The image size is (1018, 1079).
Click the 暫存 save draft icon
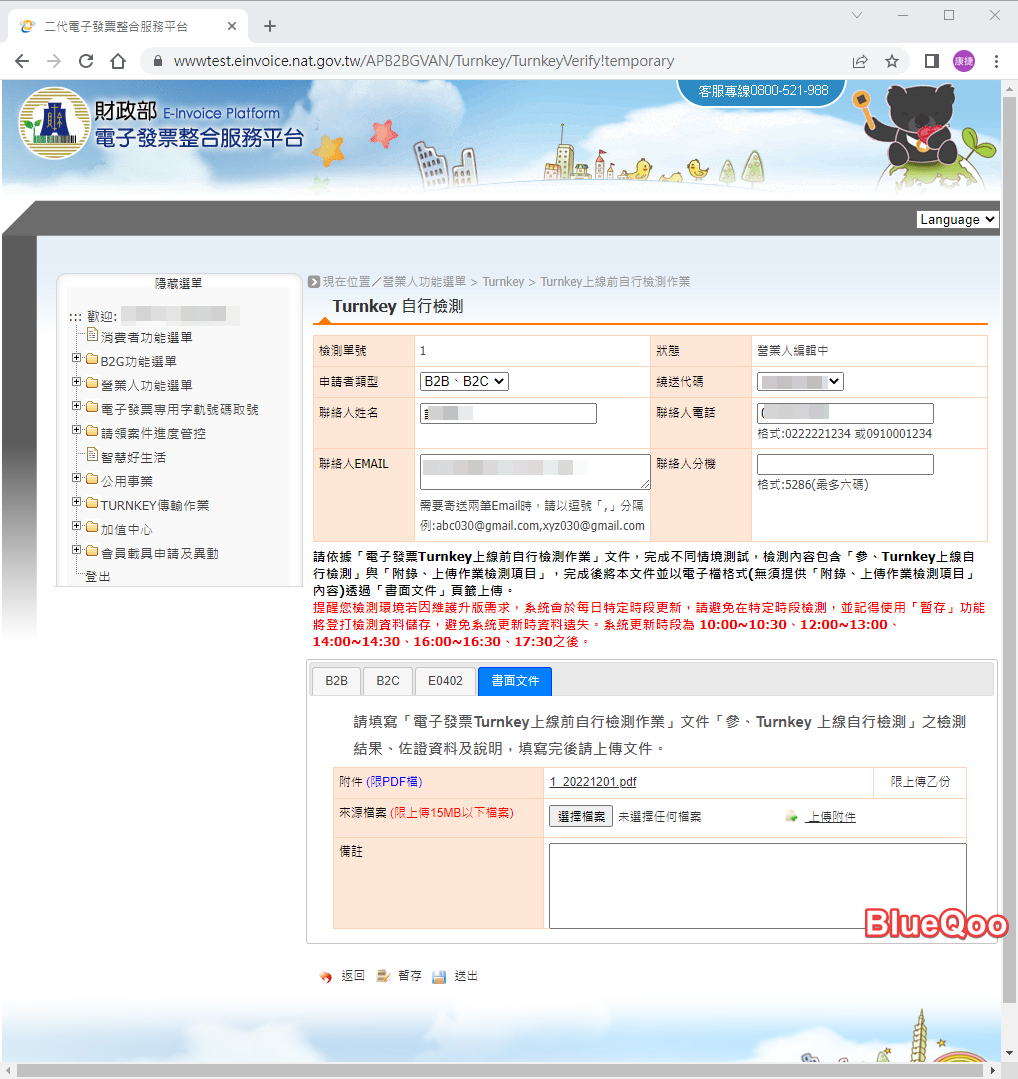pos(383,976)
